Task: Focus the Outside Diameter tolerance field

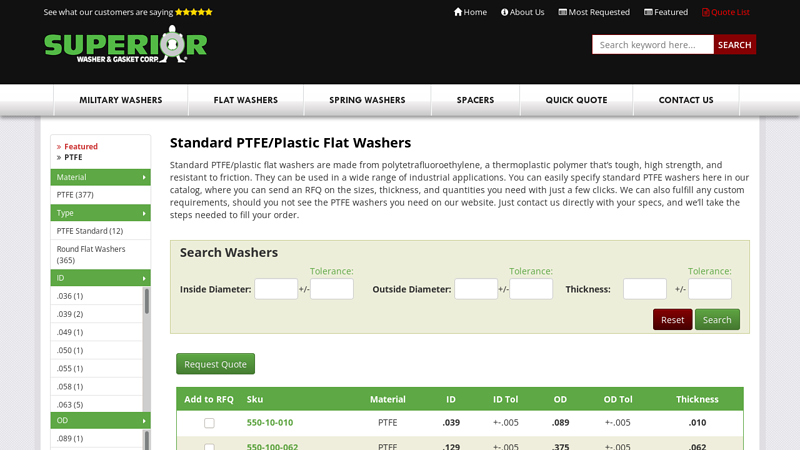Action: (x=531, y=289)
